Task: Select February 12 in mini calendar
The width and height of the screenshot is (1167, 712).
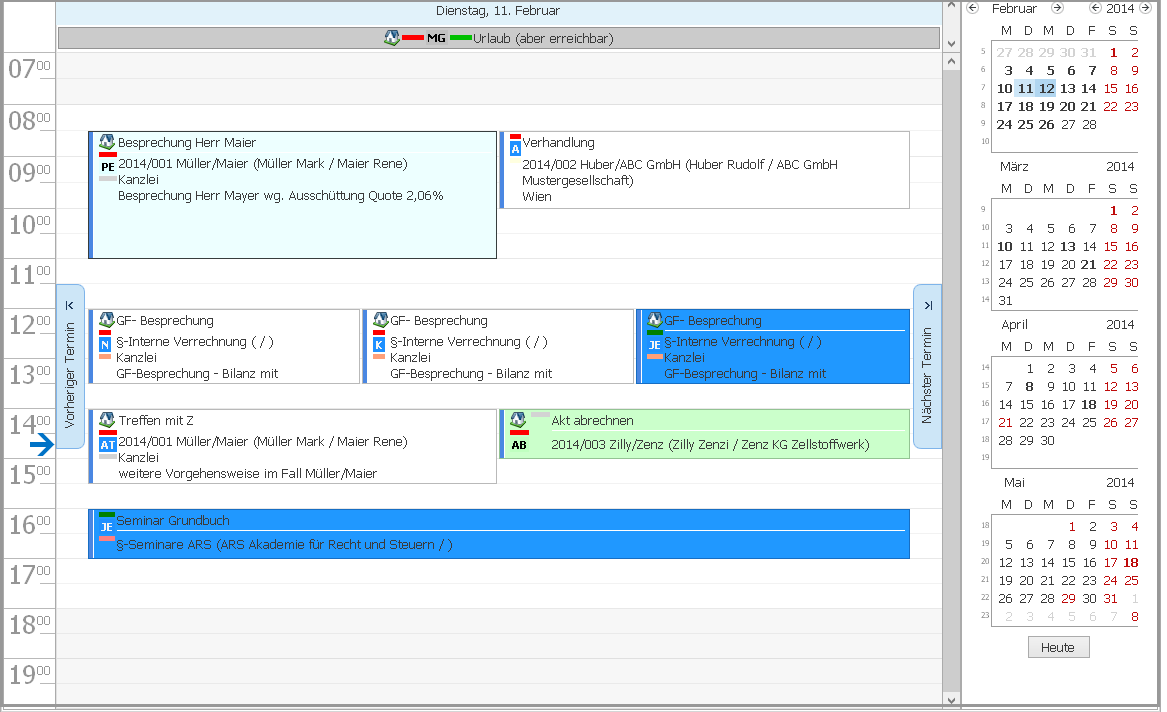Action: click(1046, 89)
